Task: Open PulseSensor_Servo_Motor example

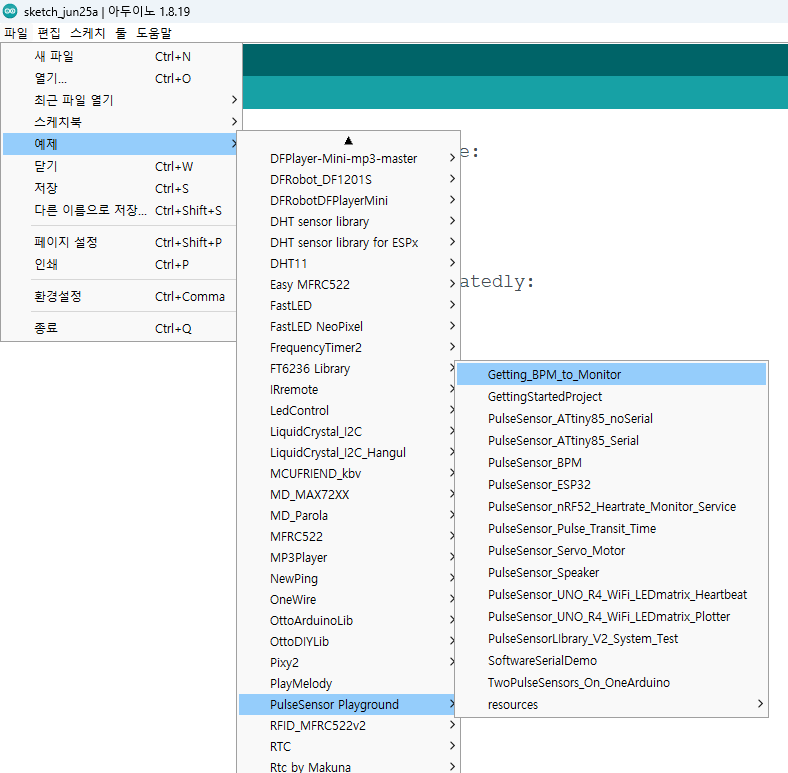Action: coord(612,551)
